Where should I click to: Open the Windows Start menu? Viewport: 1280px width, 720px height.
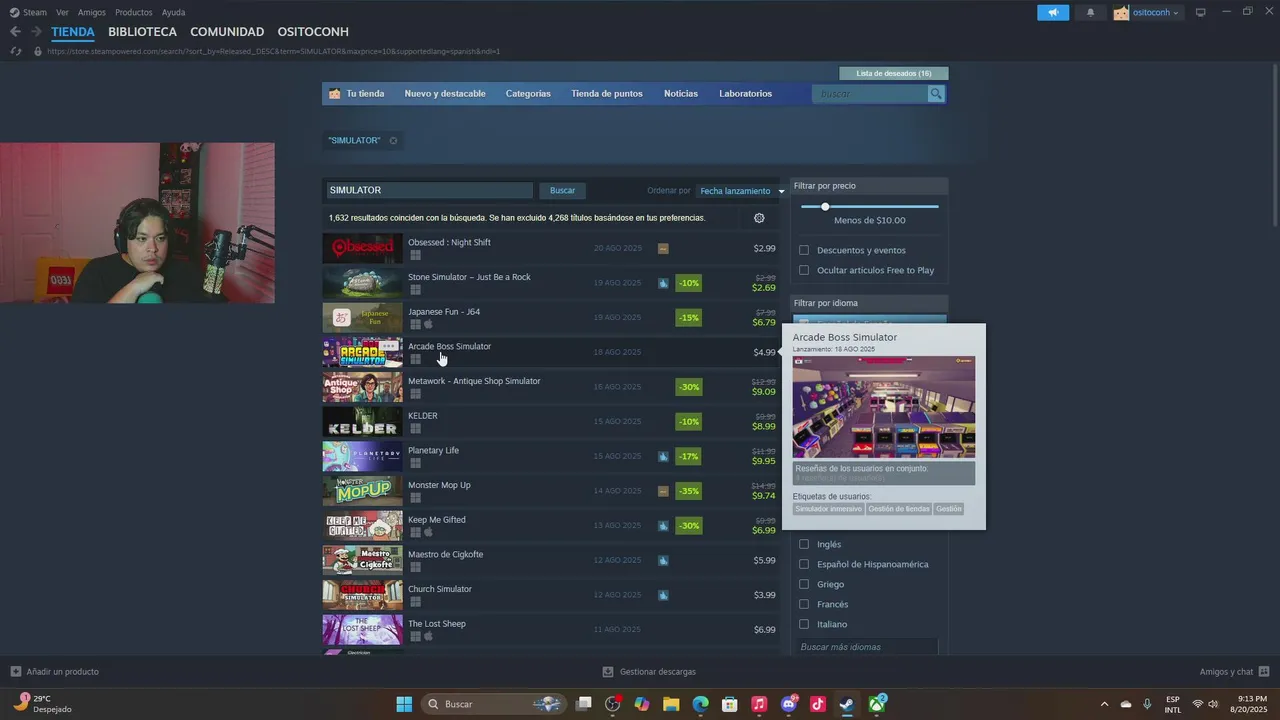coord(404,704)
